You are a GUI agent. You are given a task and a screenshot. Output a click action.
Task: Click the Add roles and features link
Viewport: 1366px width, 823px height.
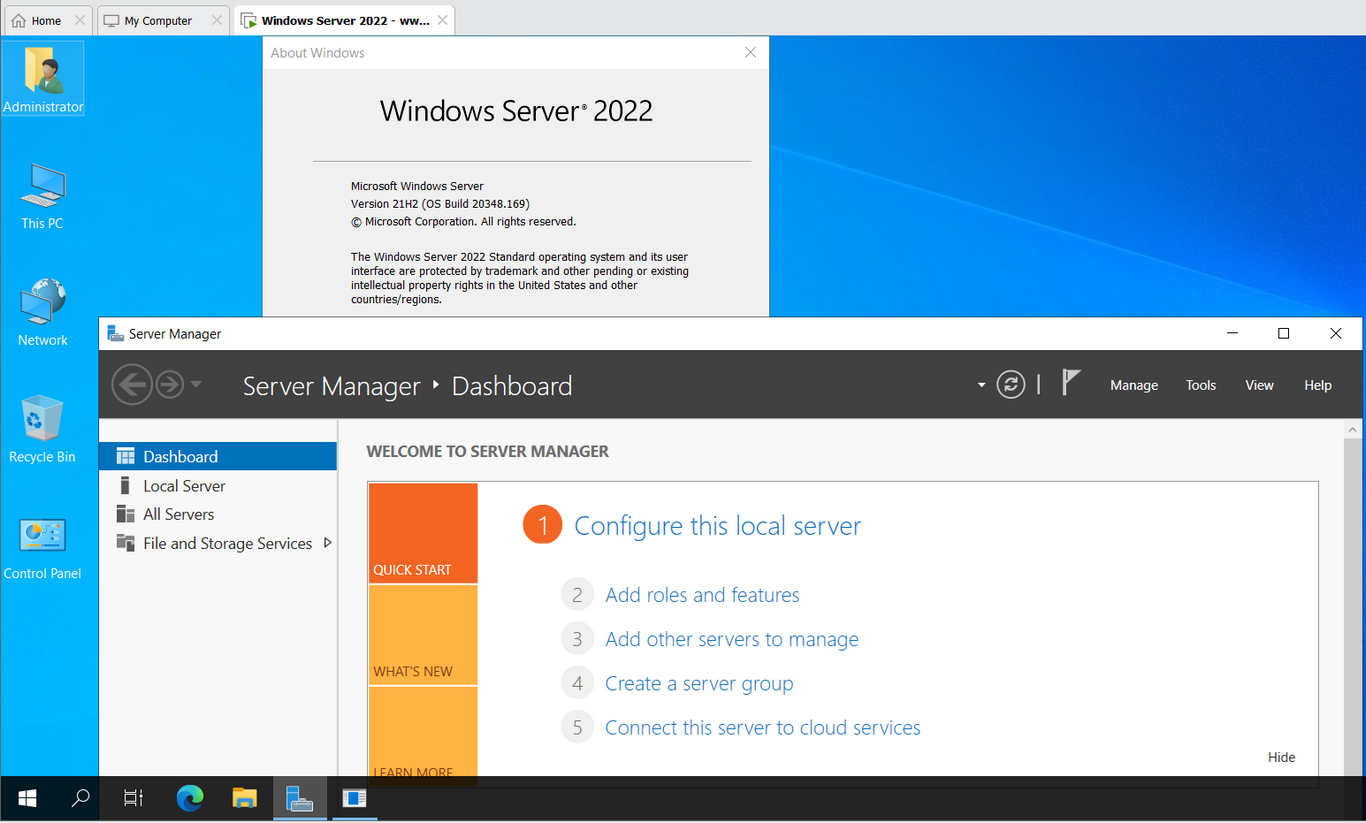(x=701, y=594)
